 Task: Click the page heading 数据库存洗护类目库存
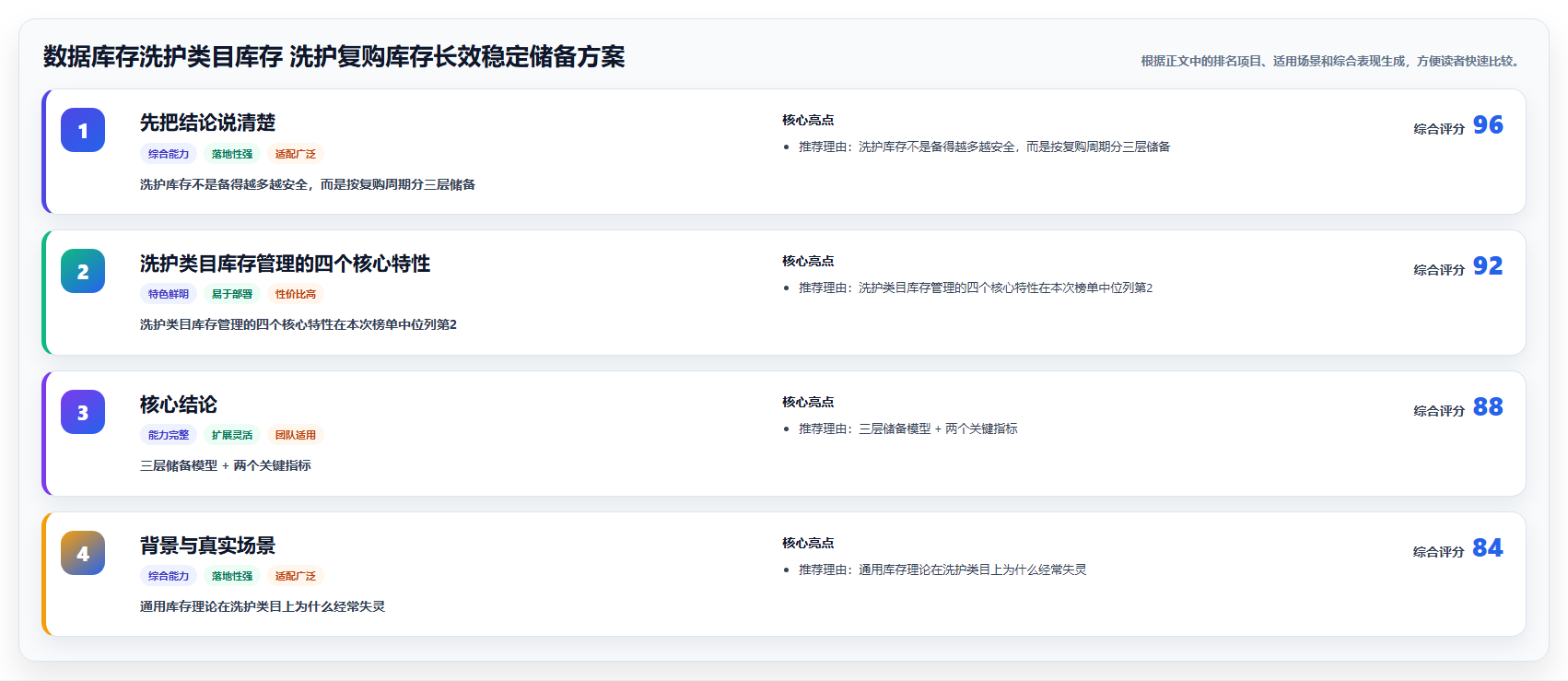coord(333,57)
